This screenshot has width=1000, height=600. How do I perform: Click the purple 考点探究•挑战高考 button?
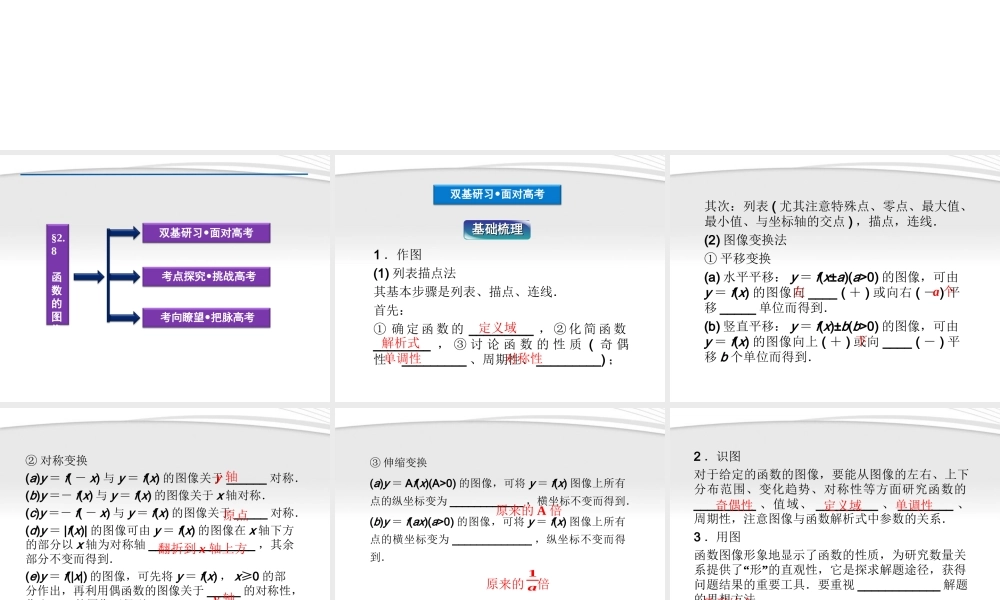click(206, 277)
